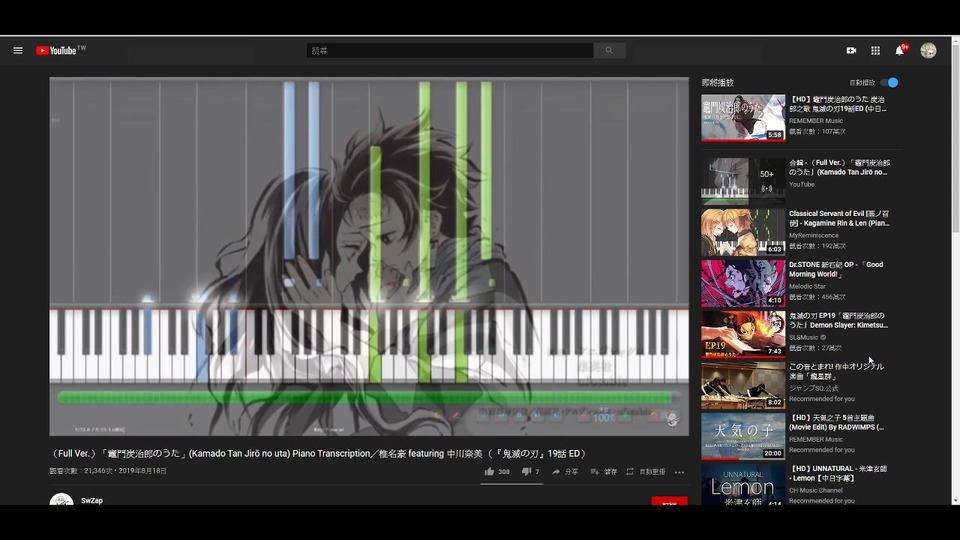Click the magnifier search button
Image resolution: width=960 pixels, height=540 pixels.
coord(609,50)
